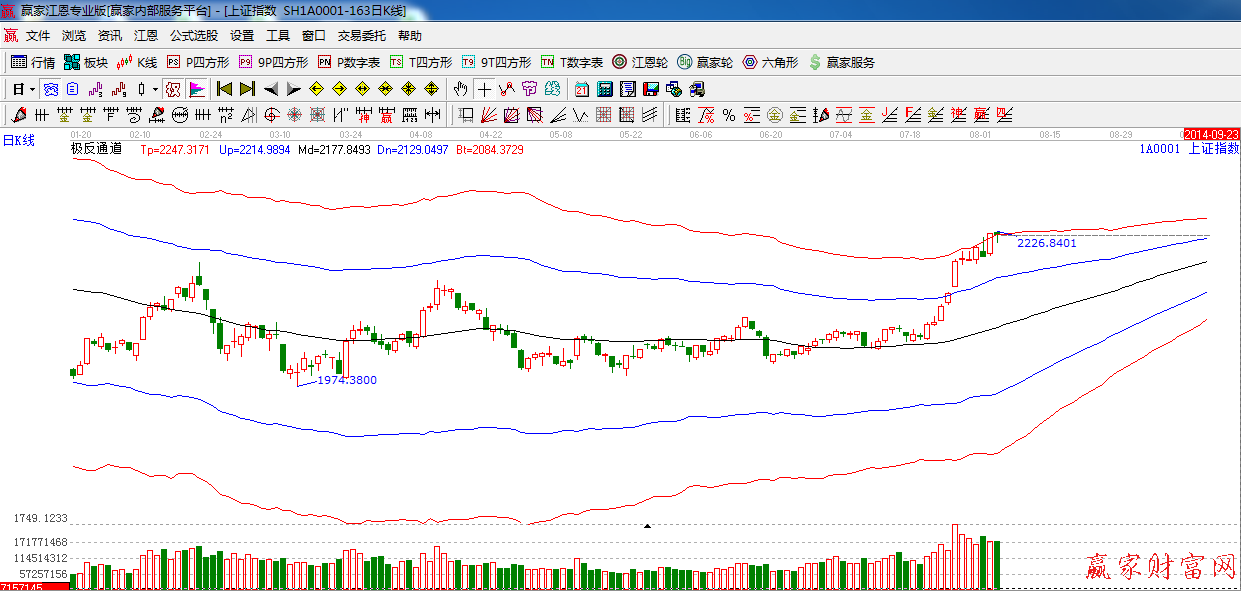This screenshot has height=591, width=1241.
Task: Select the percent sign (%) drawing tool
Action: [x=729, y=115]
